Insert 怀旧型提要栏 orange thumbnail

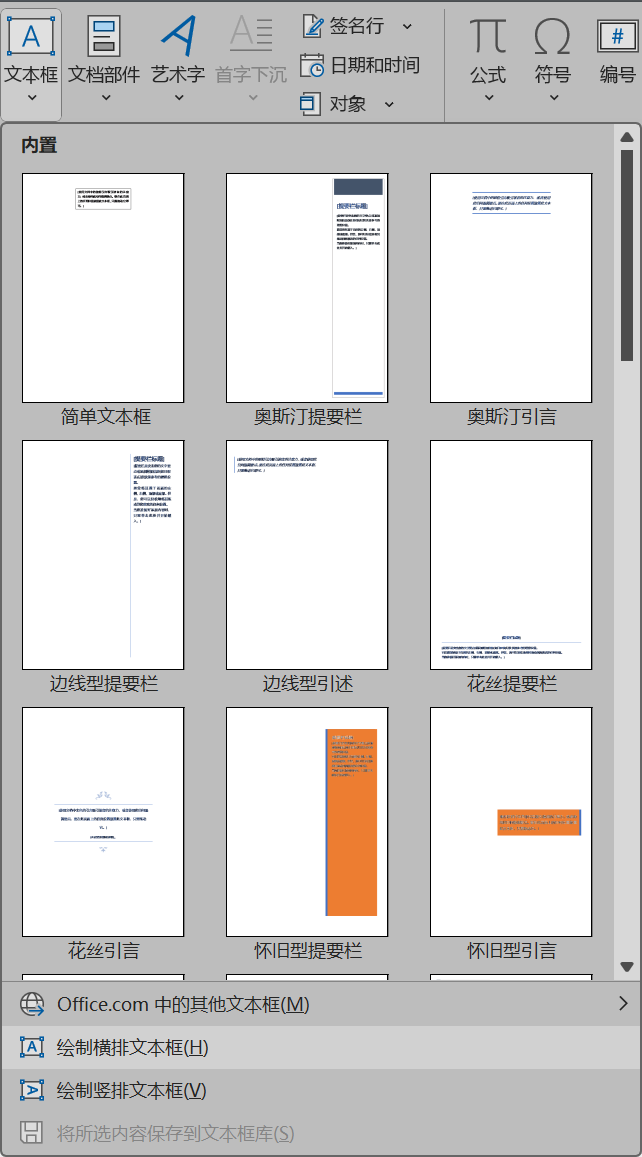pyautogui.click(x=307, y=822)
